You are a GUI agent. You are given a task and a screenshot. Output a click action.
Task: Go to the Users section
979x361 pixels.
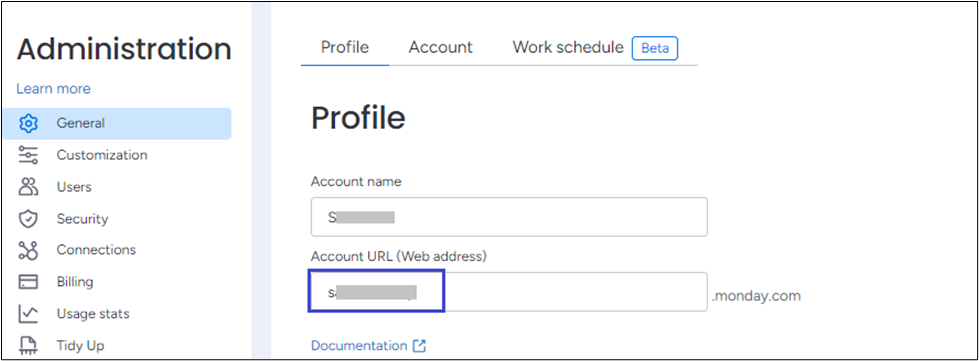click(74, 187)
